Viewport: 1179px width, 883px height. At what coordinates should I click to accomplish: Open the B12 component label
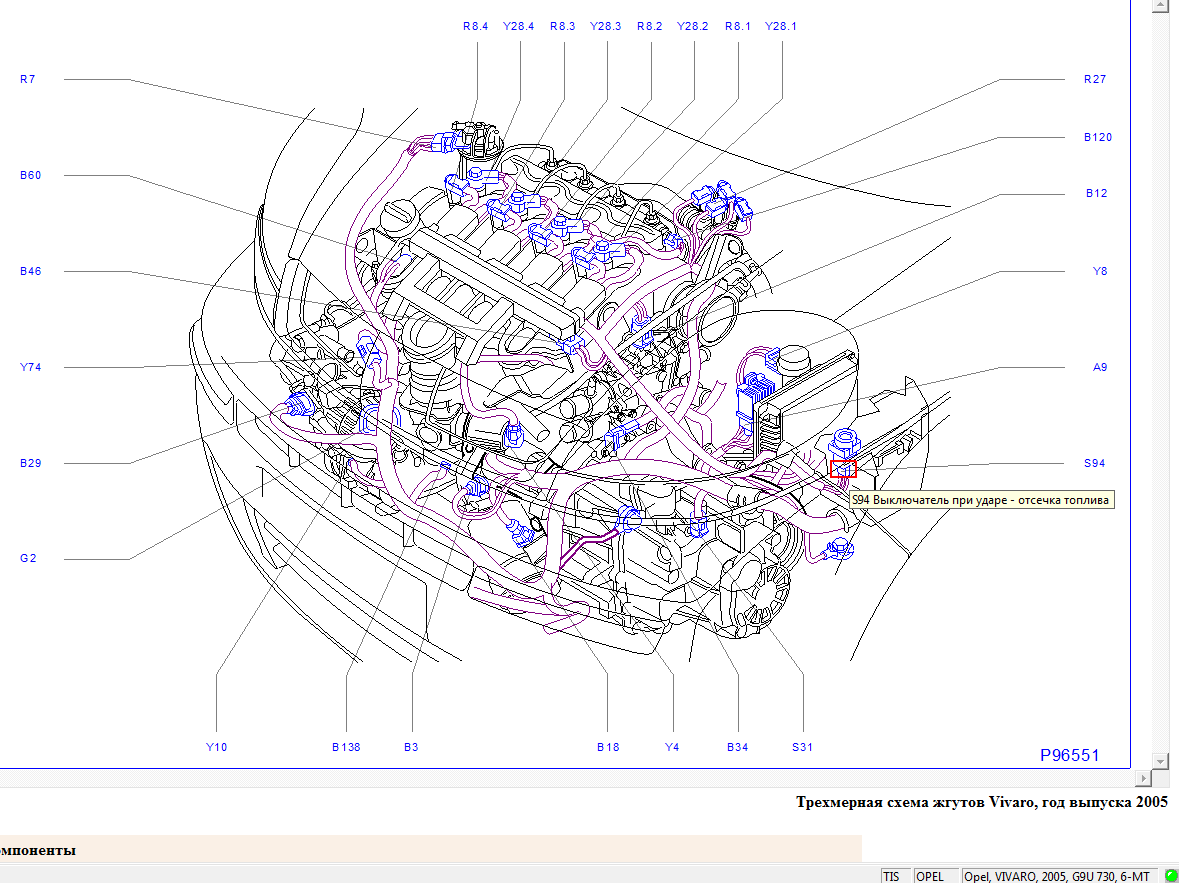[1096, 193]
